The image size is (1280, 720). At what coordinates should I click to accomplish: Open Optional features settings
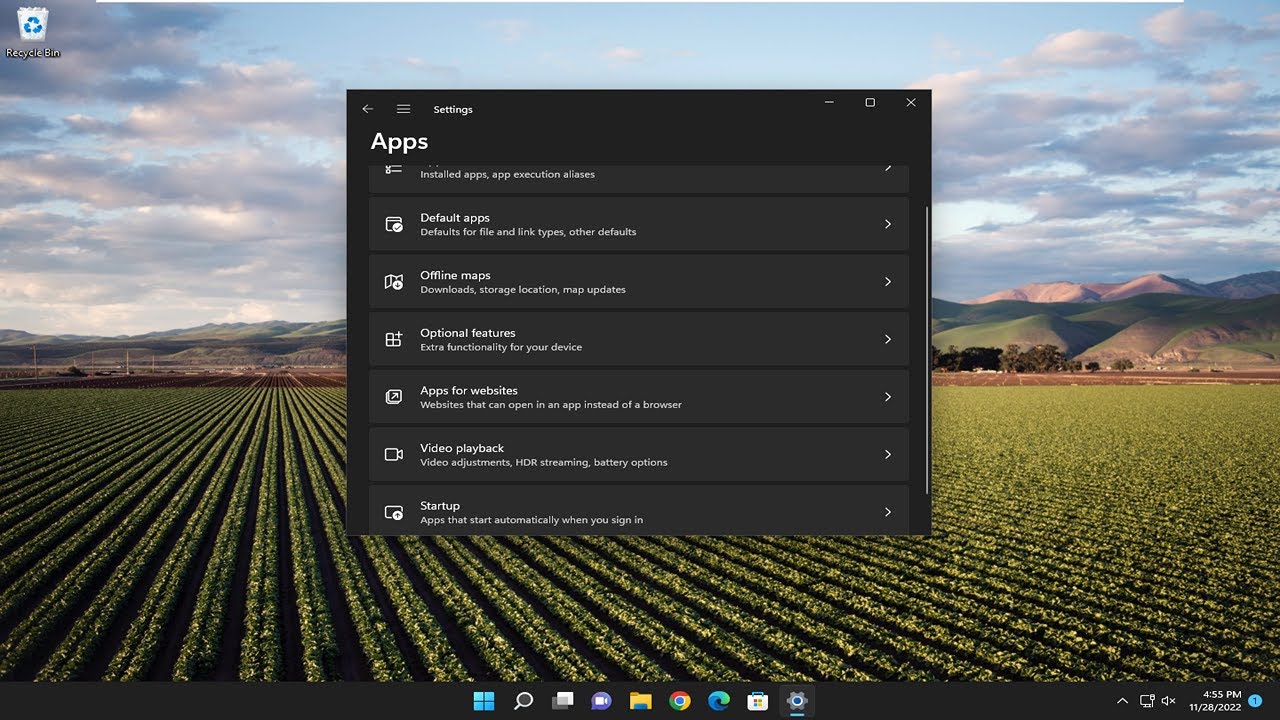639,340
